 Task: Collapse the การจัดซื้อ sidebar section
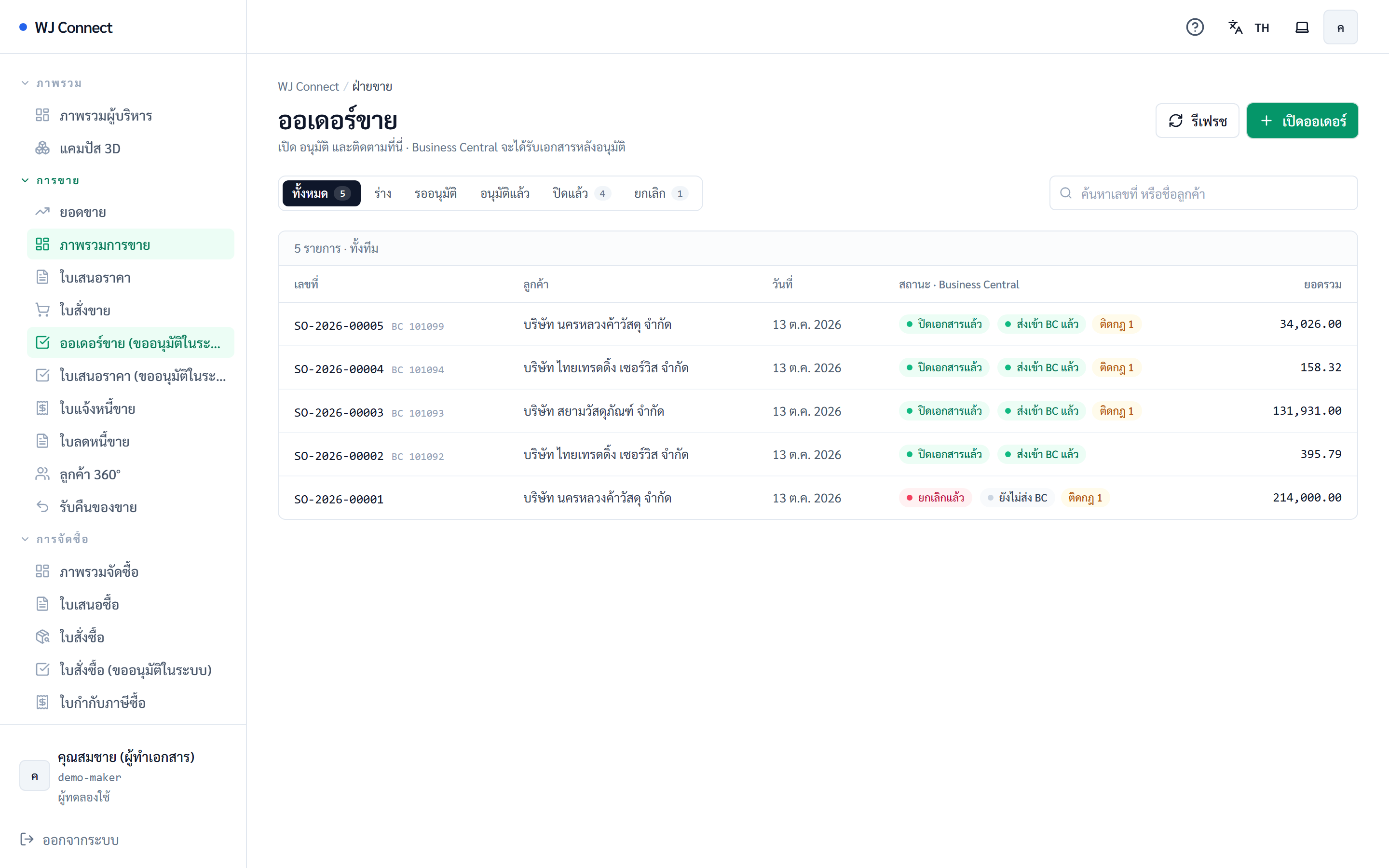point(55,539)
